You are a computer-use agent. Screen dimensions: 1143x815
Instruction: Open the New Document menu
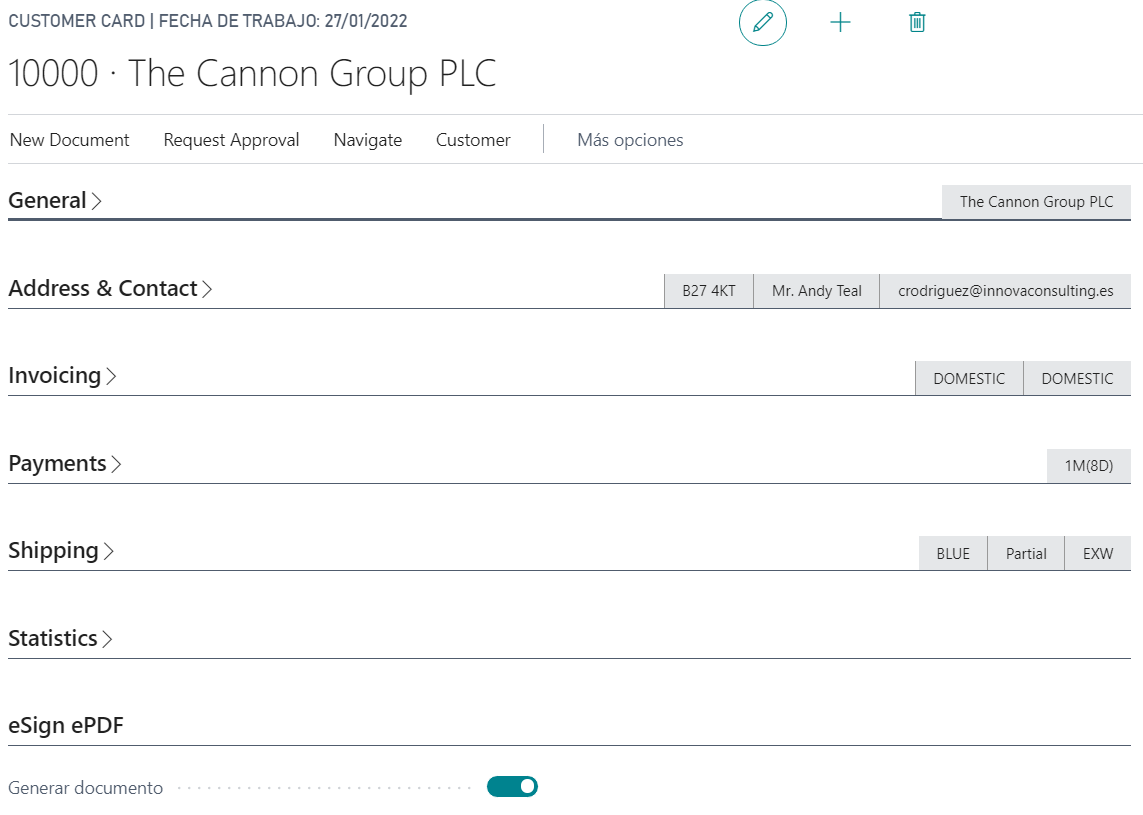point(69,140)
